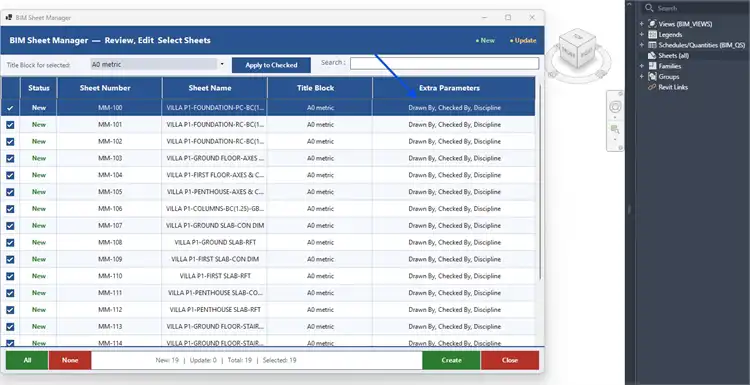Open the steering wheel options arrow
This screenshot has width=750, height=385.
(615, 117)
